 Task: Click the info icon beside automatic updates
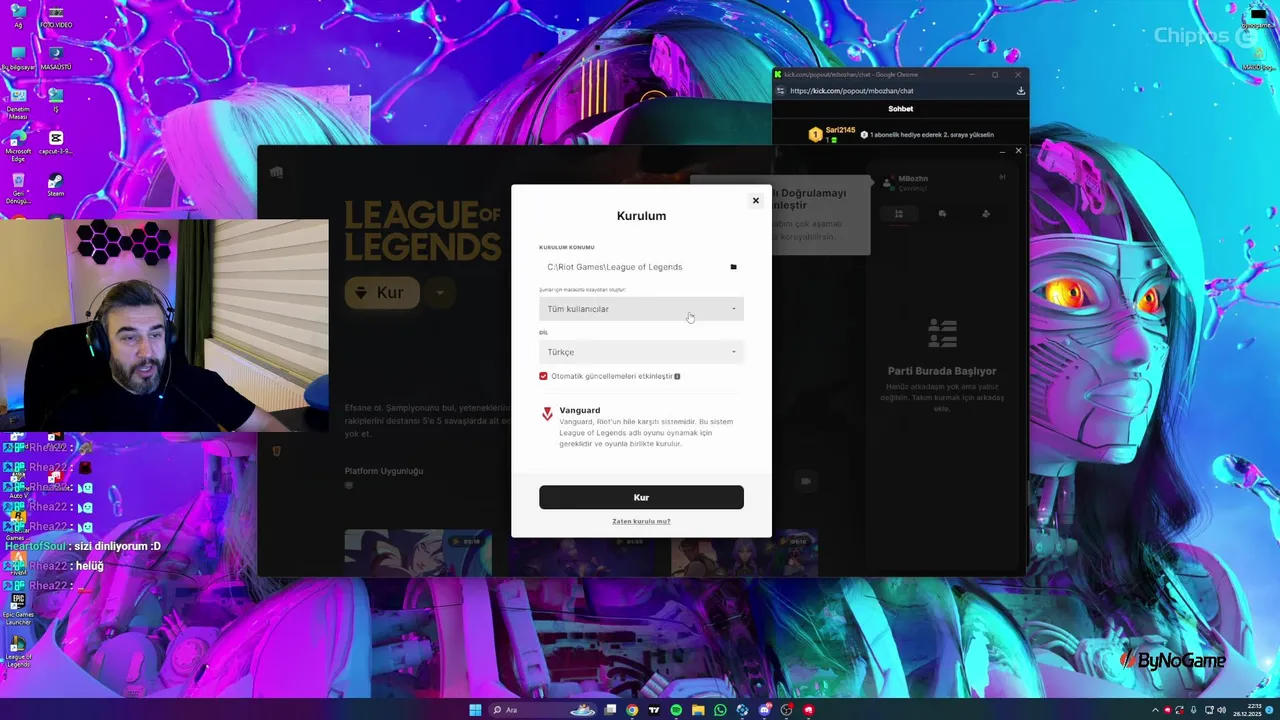(x=677, y=376)
